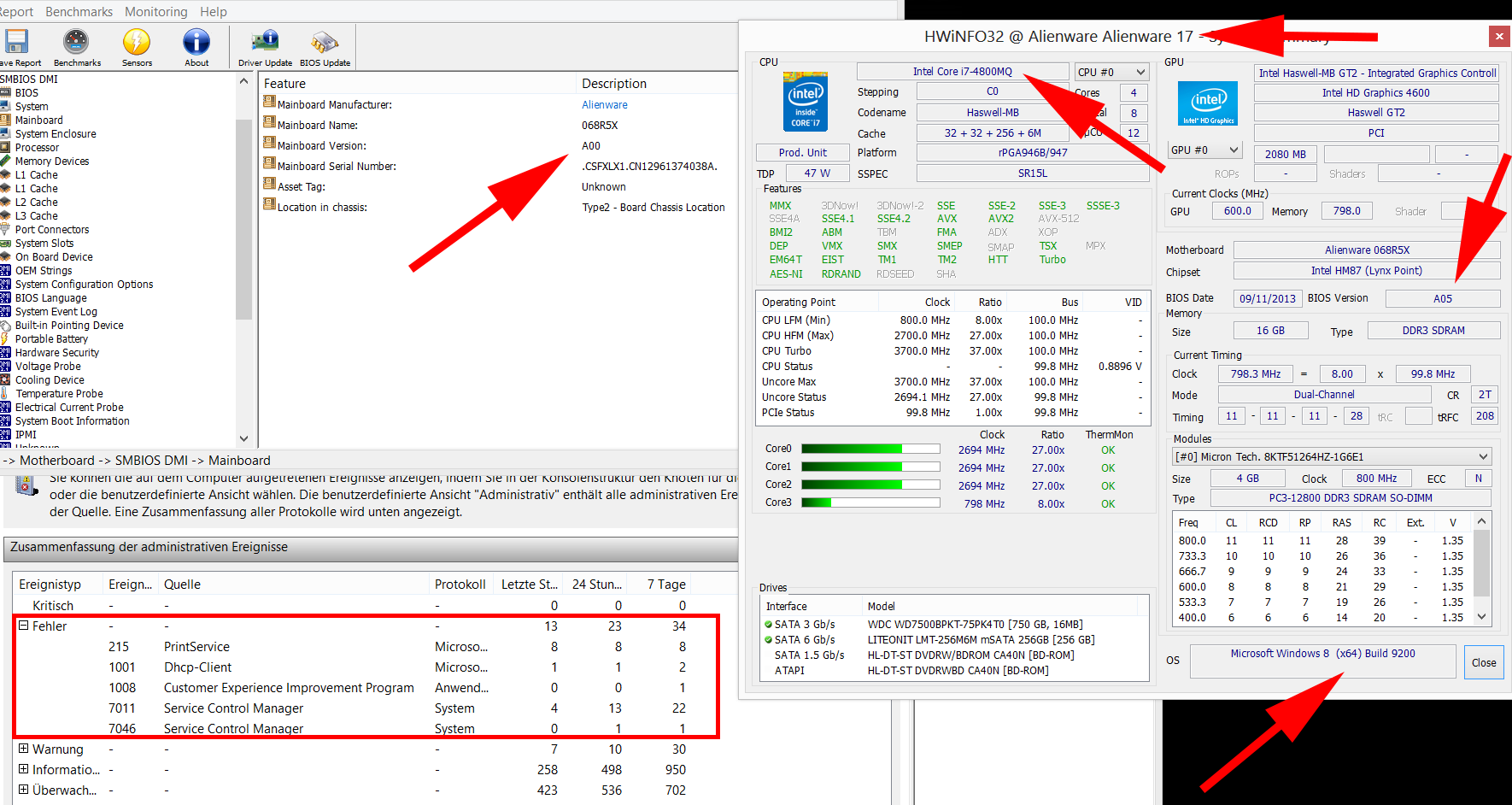Open the Report menu
This screenshot has height=805, width=1512.
pos(16,12)
